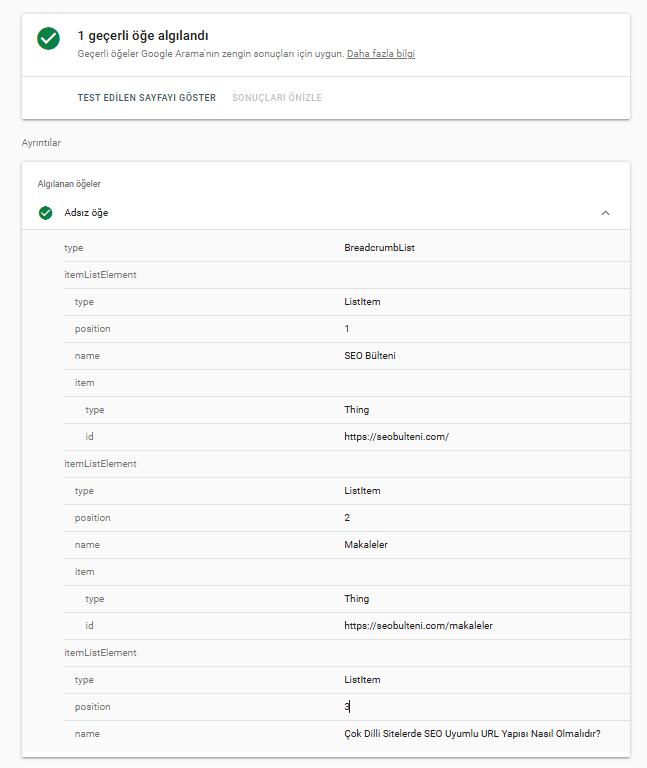Click the position value 1
The image size is (647, 768).
[346, 329]
